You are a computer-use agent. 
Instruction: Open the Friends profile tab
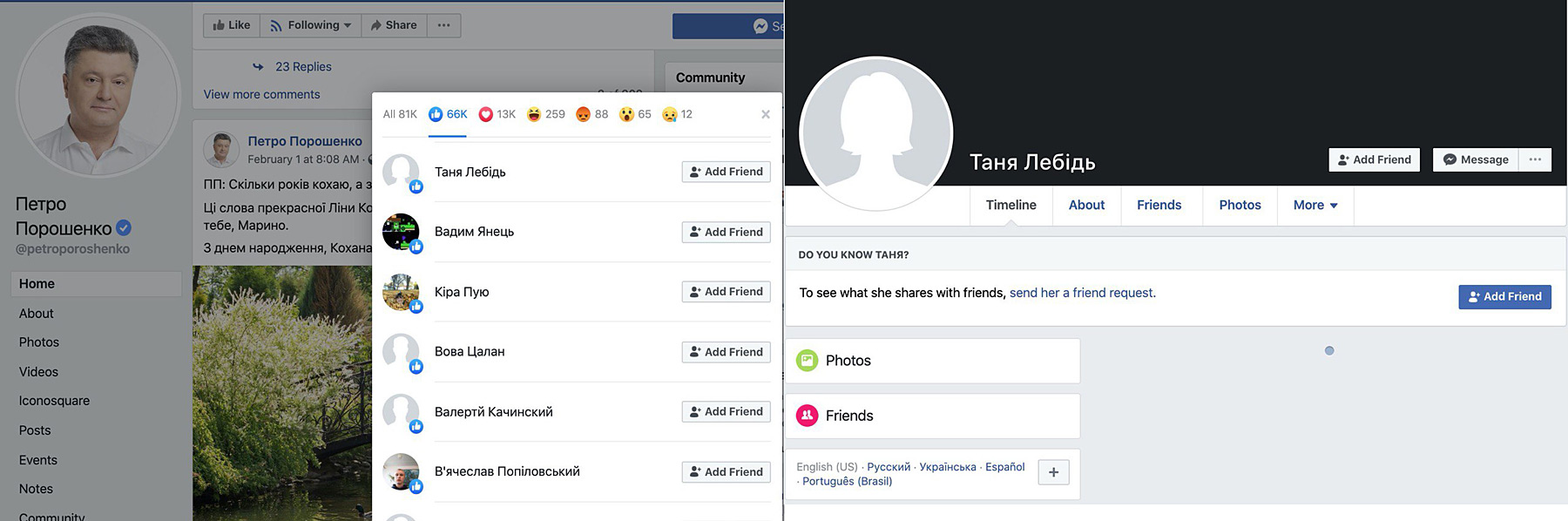coord(1159,205)
